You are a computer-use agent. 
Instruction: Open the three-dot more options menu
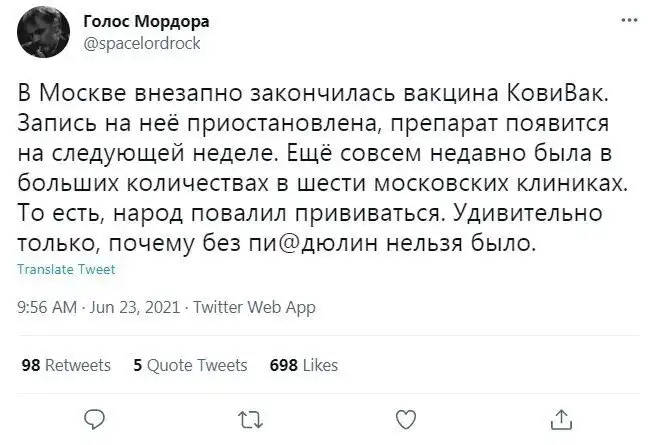point(627,19)
